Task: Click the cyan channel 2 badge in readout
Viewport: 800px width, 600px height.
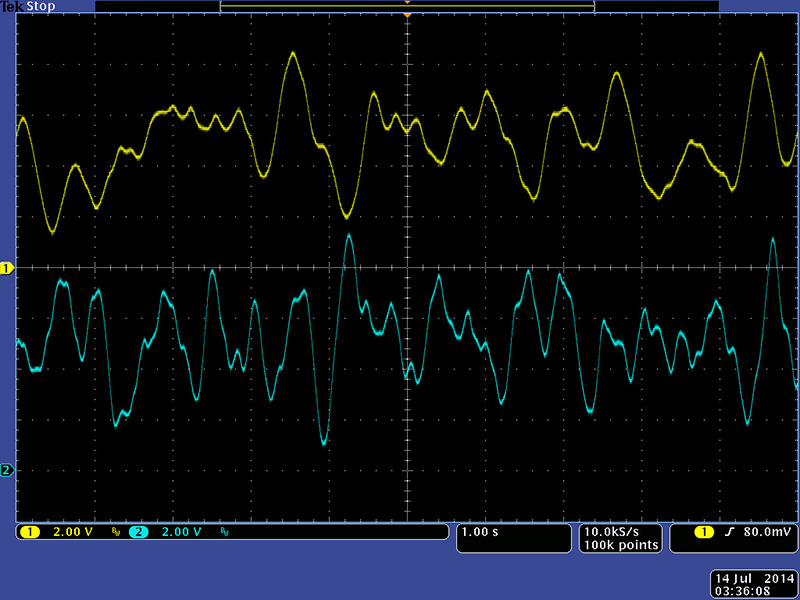Action: click(x=139, y=532)
